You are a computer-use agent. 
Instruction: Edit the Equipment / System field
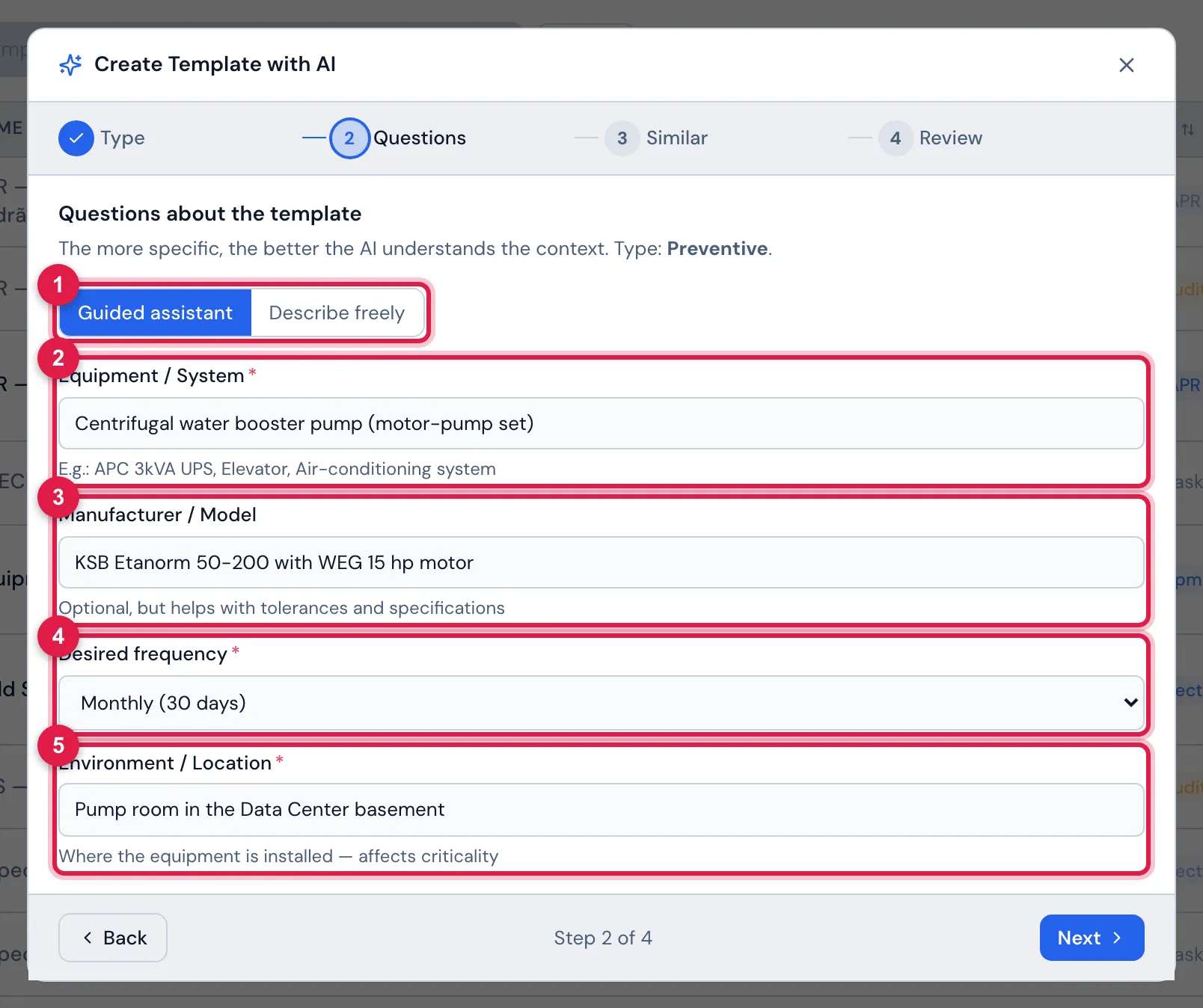pyautogui.click(x=601, y=423)
